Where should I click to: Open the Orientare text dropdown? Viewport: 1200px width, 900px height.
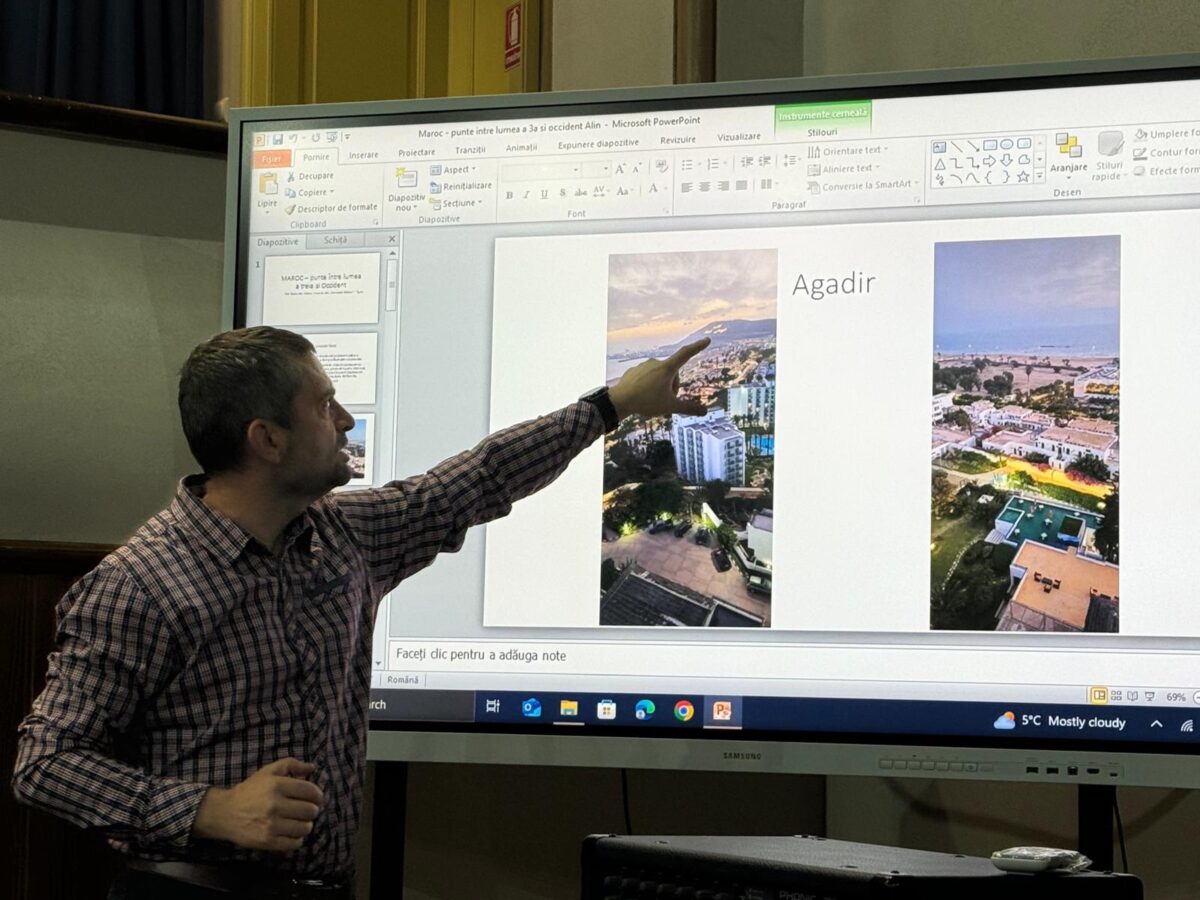tap(850, 151)
